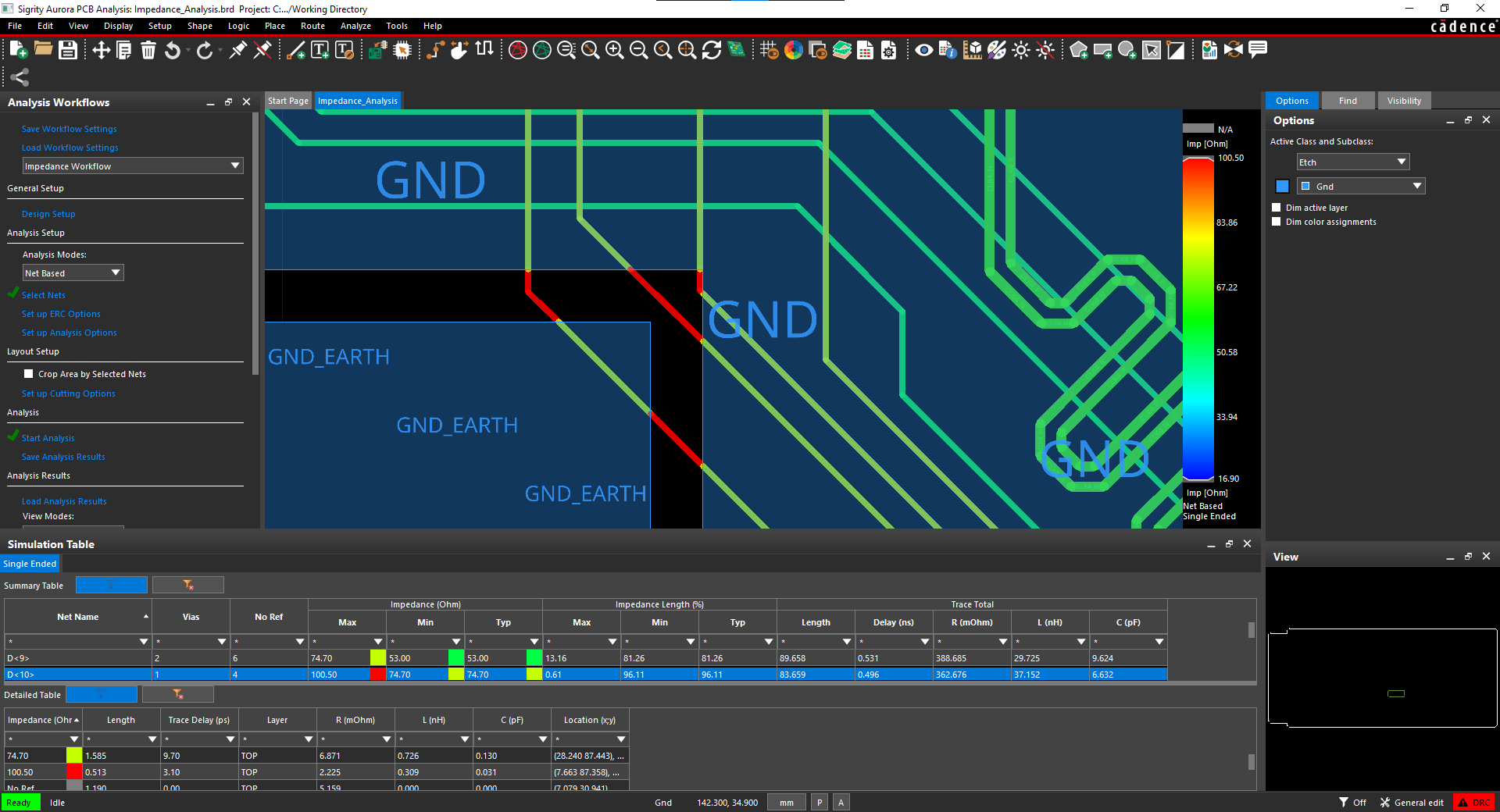Click the Zoom In magnifier icon

615,50
